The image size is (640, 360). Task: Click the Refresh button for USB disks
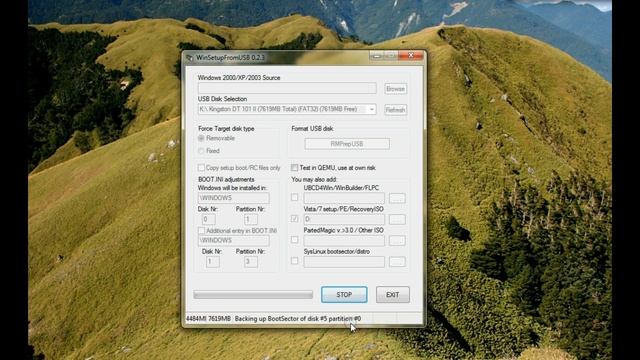coord(396,110)
